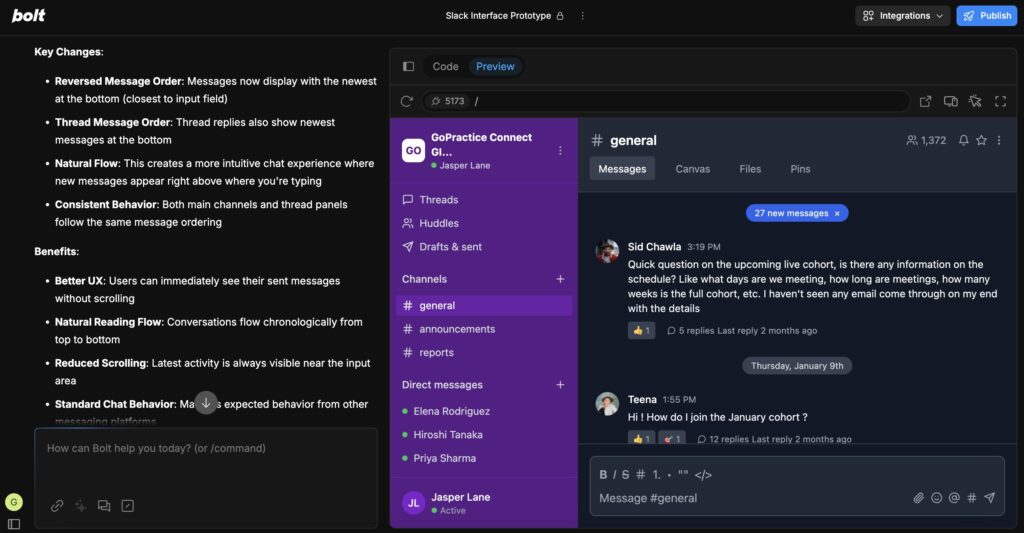Click Sid Chawla's avatar

pyautogui.click(x=607, y=251)
